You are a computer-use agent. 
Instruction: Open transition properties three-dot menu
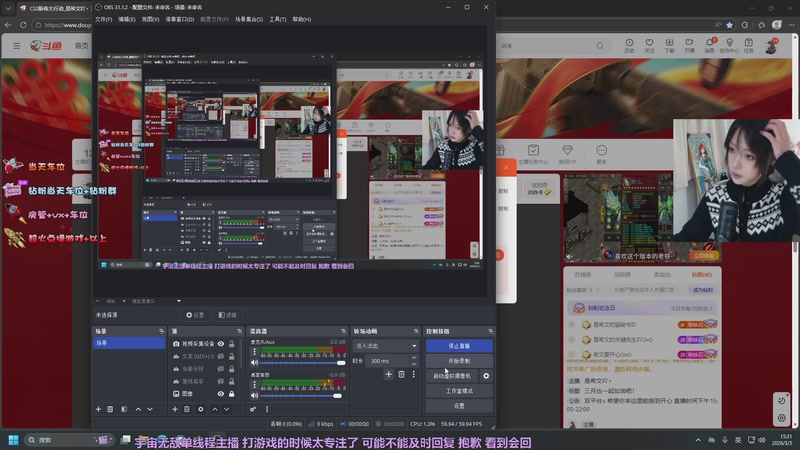click(x=414, y=374)
